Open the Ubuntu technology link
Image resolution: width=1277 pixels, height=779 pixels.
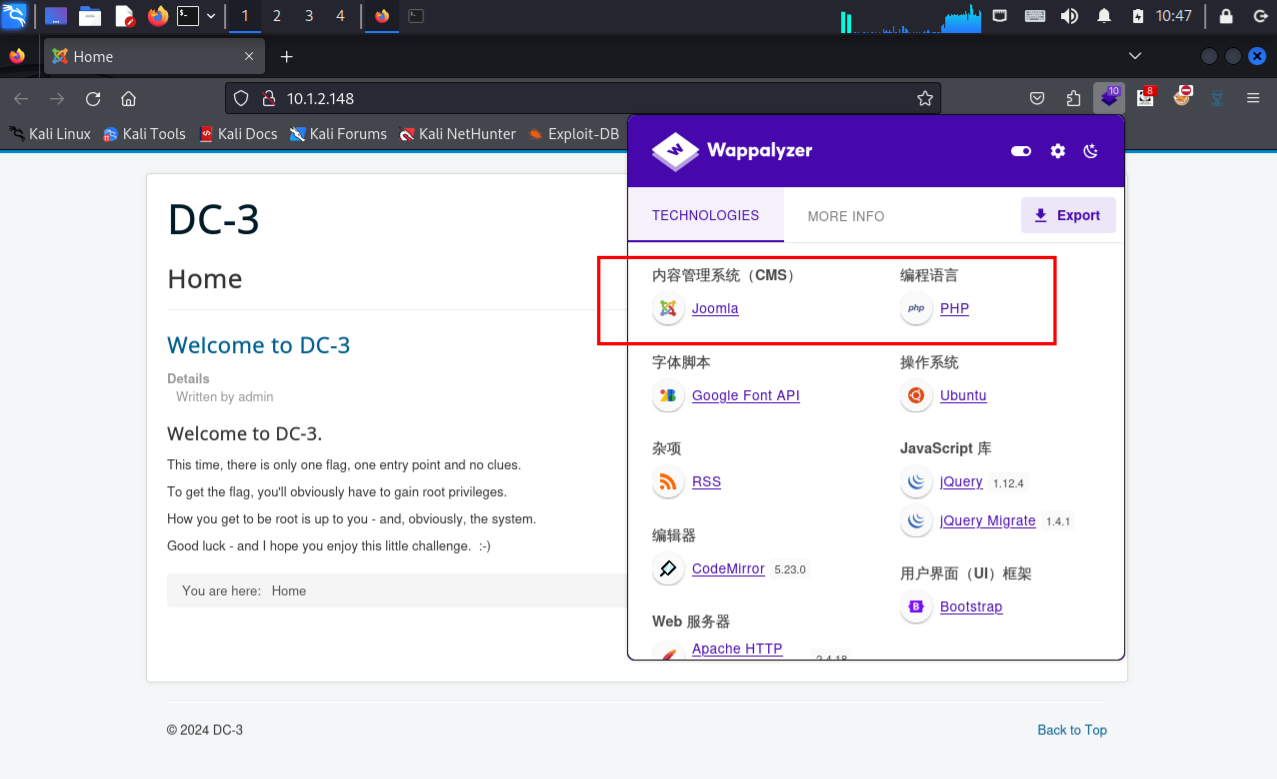click(x=963, y=395)
